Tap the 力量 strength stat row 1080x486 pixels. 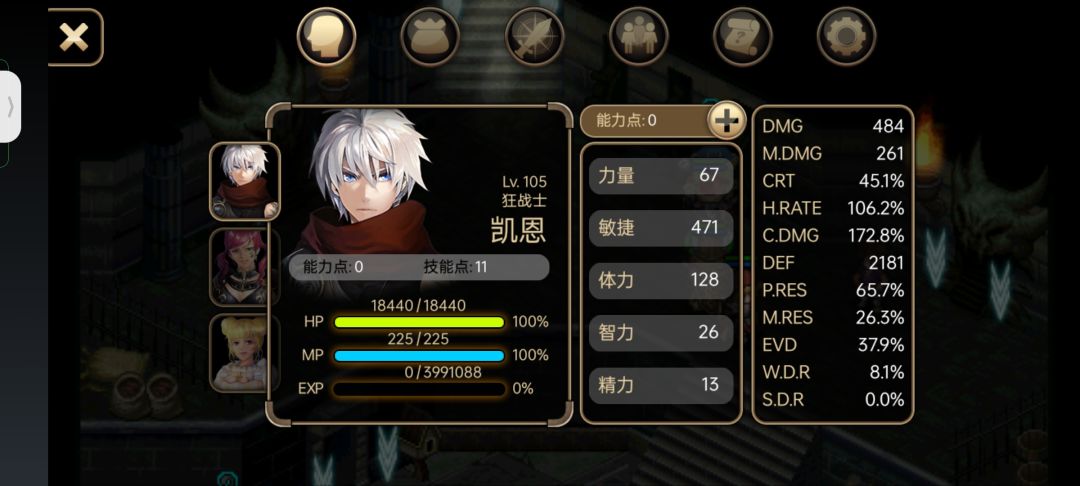click(661, 176)
